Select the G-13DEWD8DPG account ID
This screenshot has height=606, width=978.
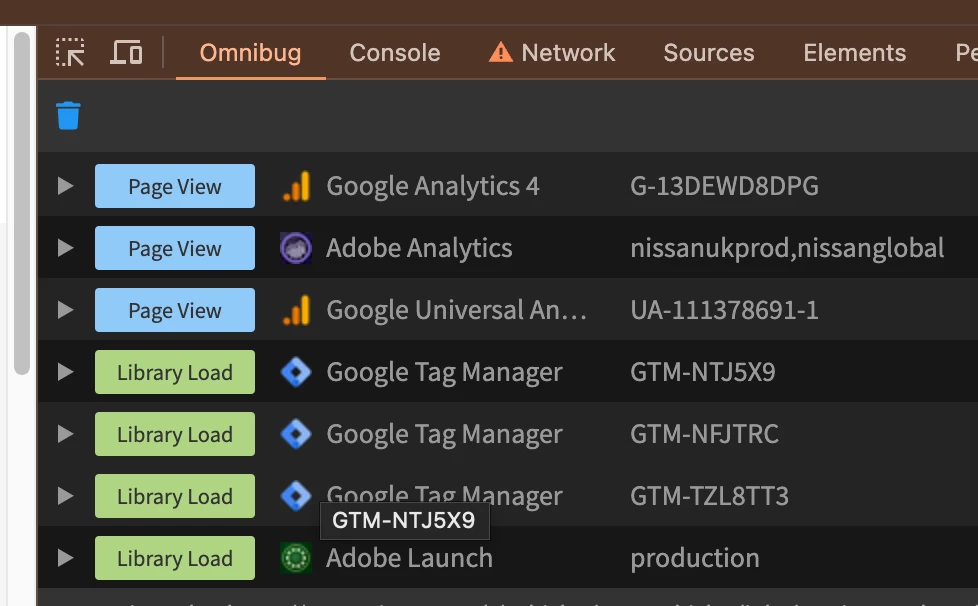(x=724, y=186)
